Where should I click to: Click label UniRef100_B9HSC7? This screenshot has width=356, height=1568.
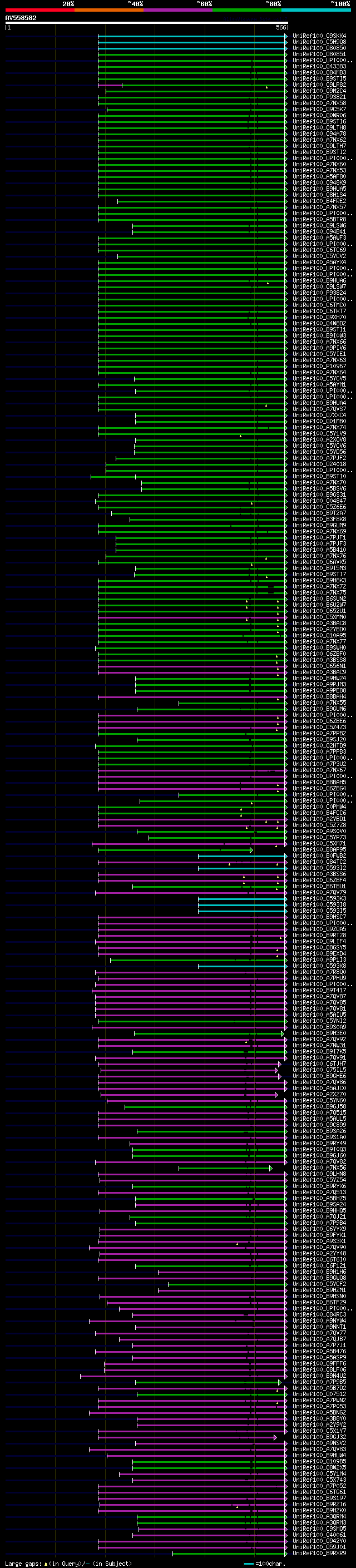tap(319, 917)
